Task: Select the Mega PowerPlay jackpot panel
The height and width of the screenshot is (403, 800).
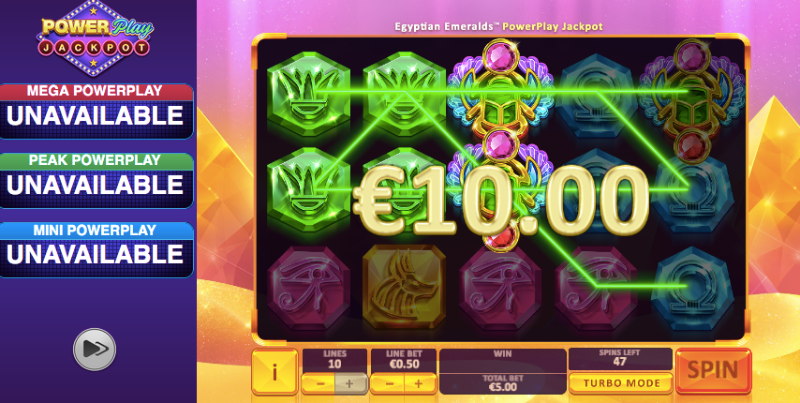Action: point(96,111)
